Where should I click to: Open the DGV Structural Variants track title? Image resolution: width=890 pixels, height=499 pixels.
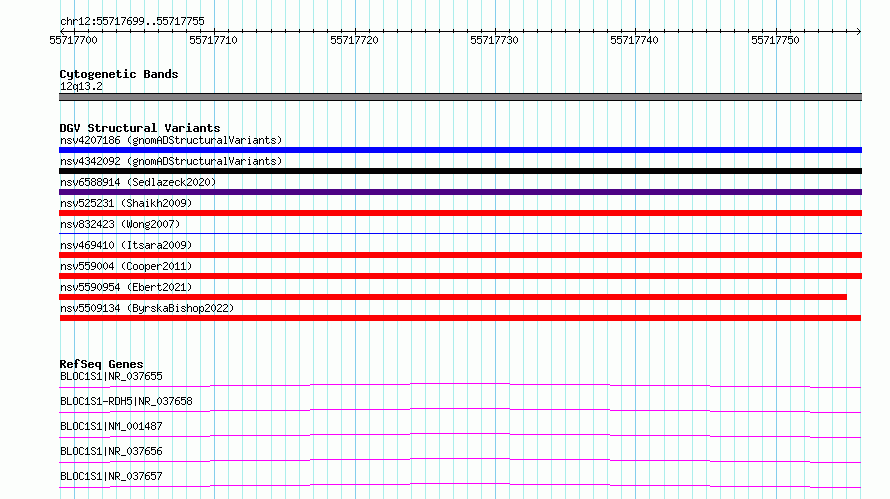pyautogui.click(x=140, y=128)
